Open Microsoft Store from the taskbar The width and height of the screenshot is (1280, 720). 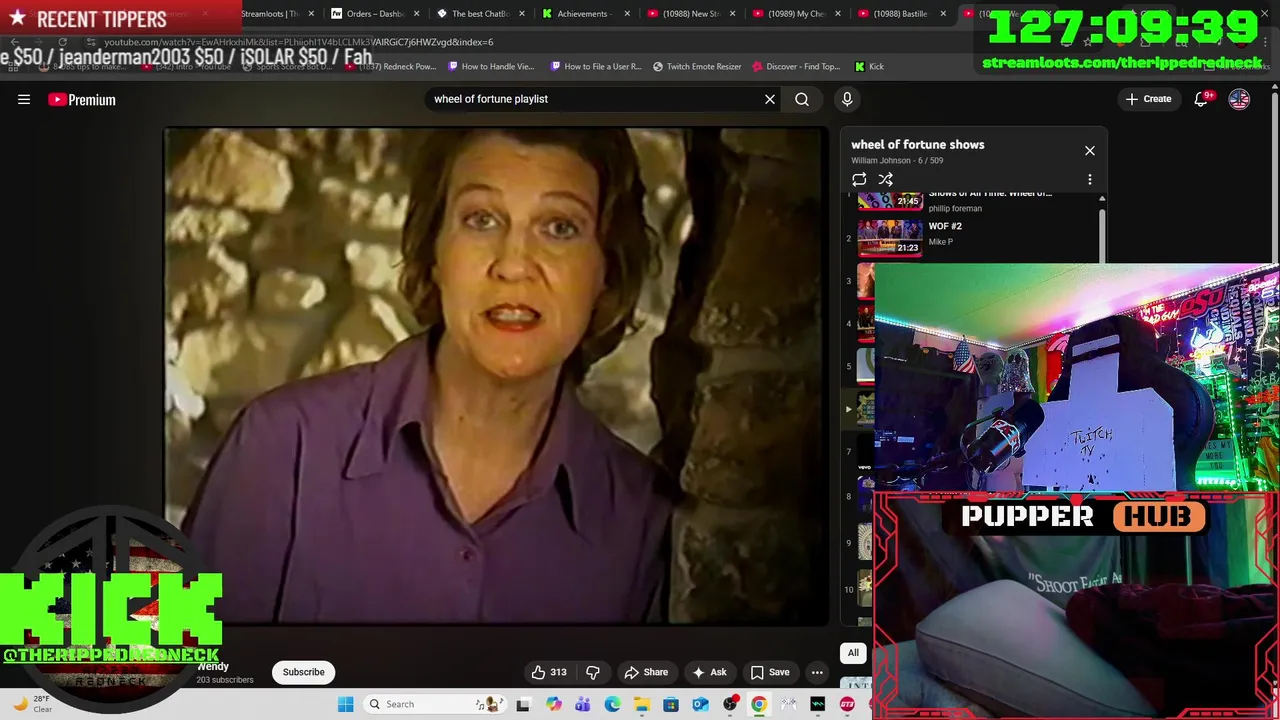[x=671, y=704]
